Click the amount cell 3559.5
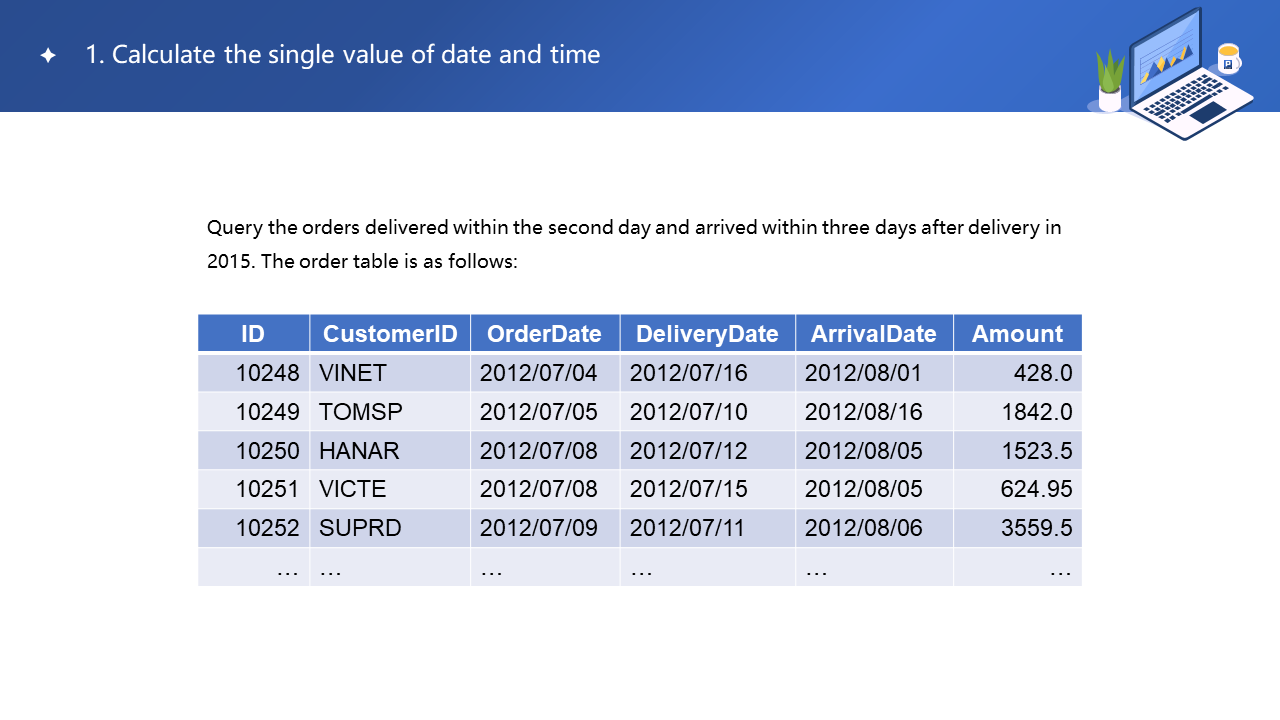The width and height of the screenshot is (1280, 720). click(x=1036, y=528)
